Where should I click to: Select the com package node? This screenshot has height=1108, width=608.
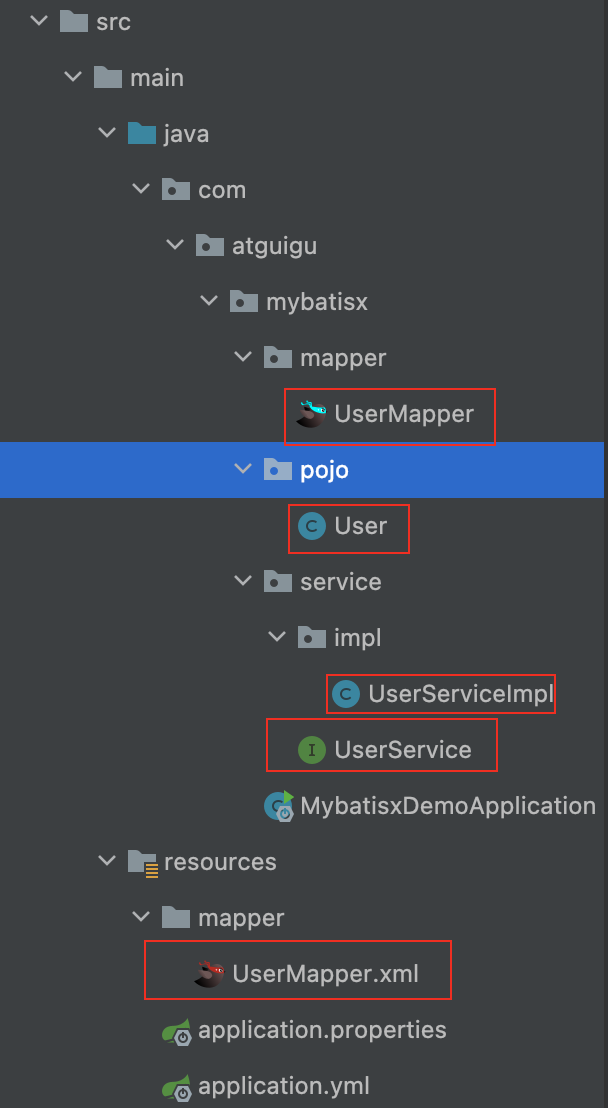point(204,190)
